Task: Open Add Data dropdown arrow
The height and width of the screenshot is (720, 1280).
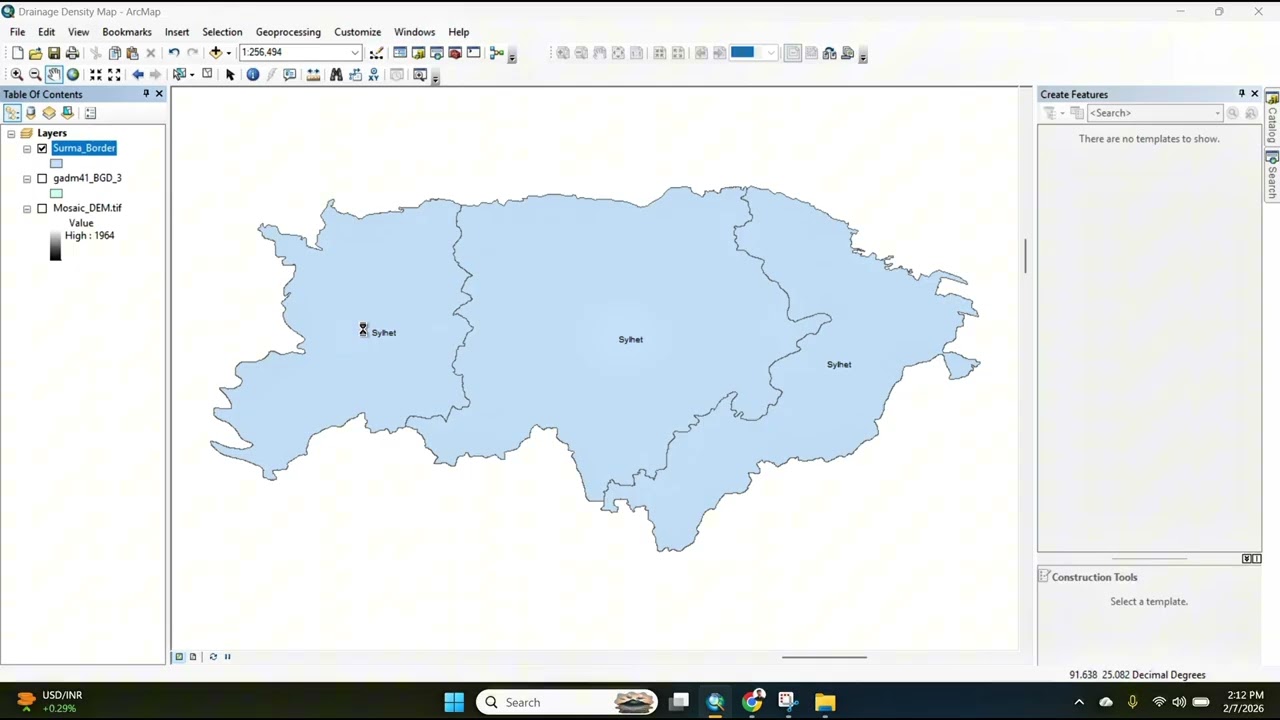Action: [229, 52]
